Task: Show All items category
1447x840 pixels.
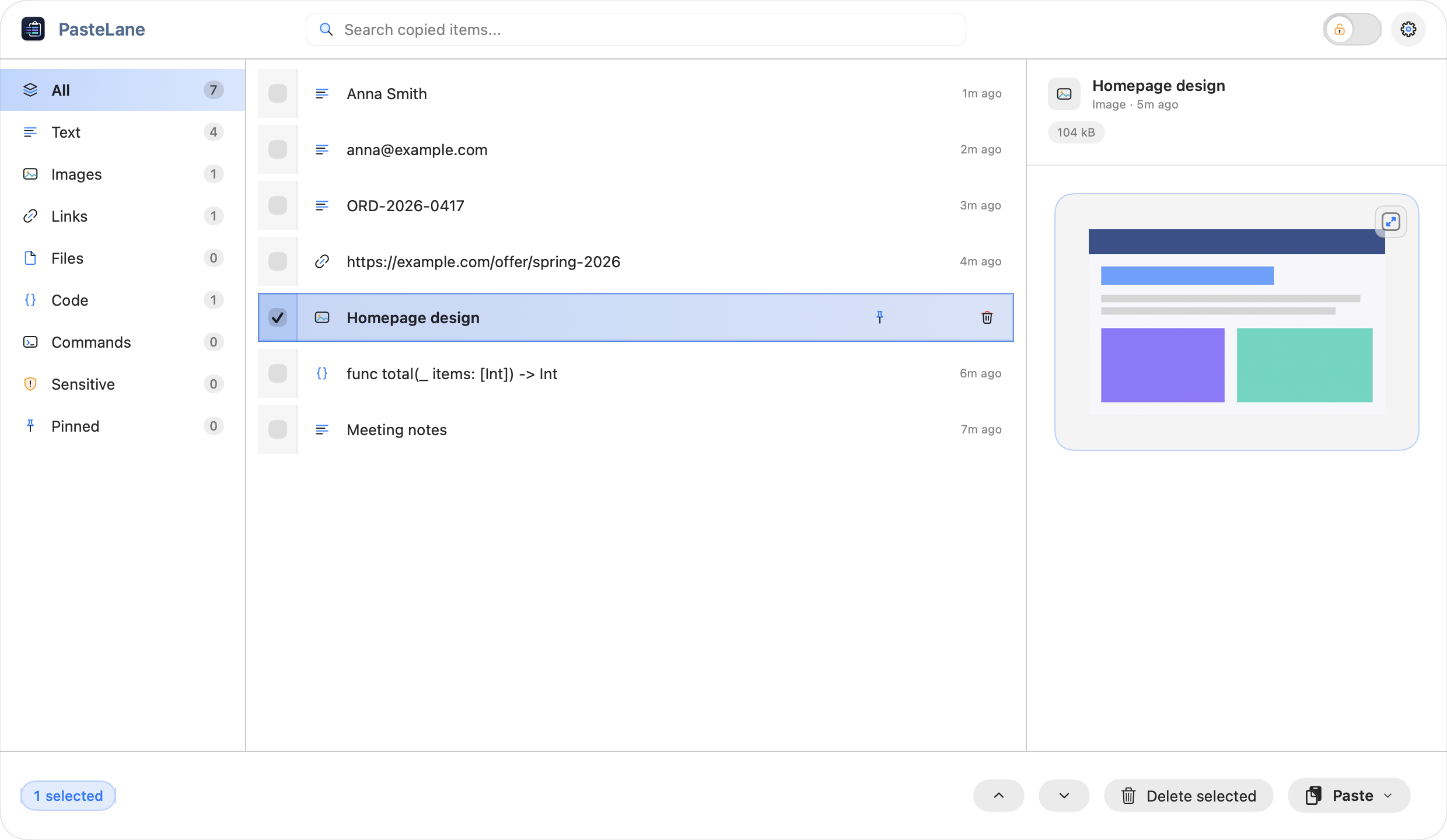Action: [123, 90]
